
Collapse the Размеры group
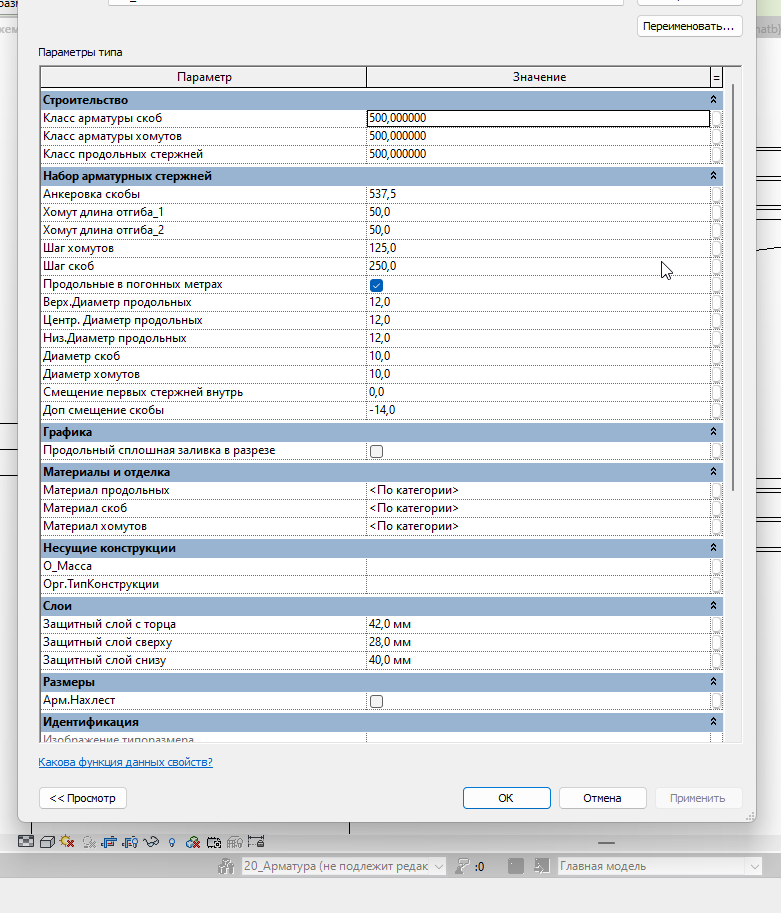pos(713,681)
